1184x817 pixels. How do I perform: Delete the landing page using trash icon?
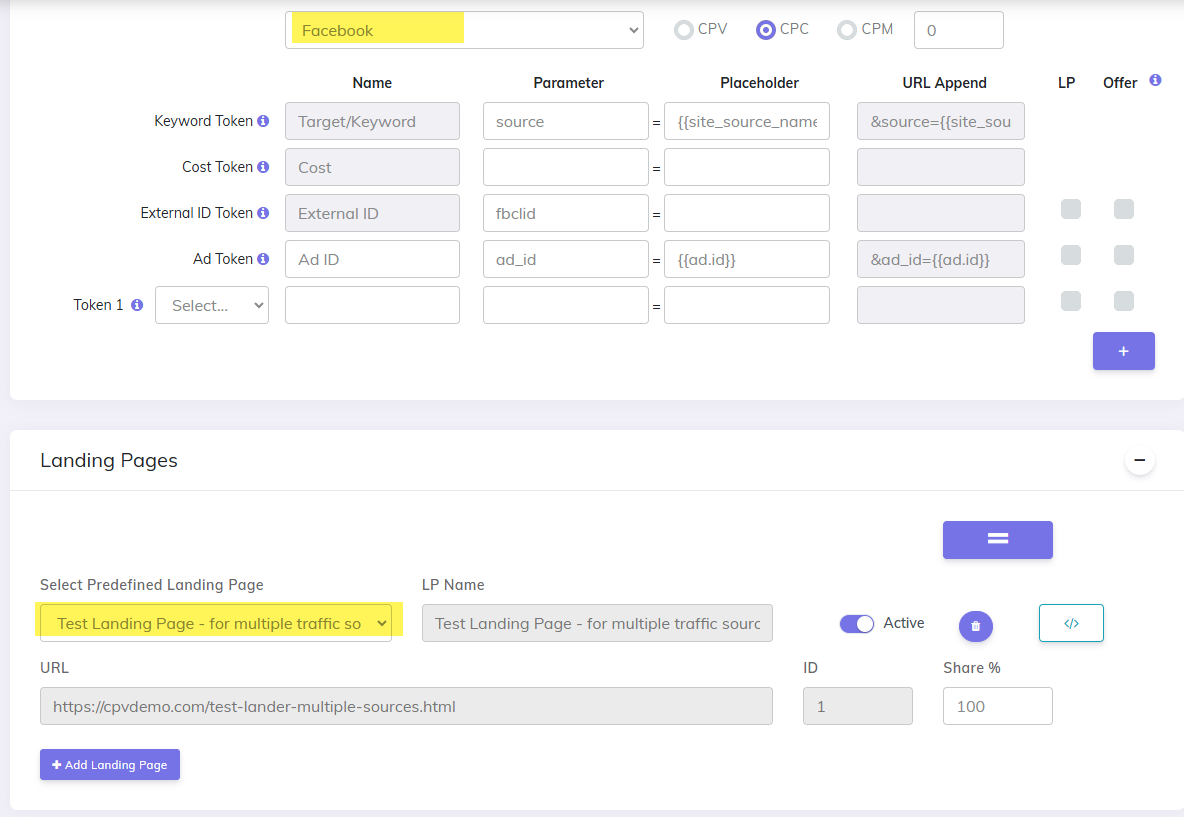click(975, 625)
